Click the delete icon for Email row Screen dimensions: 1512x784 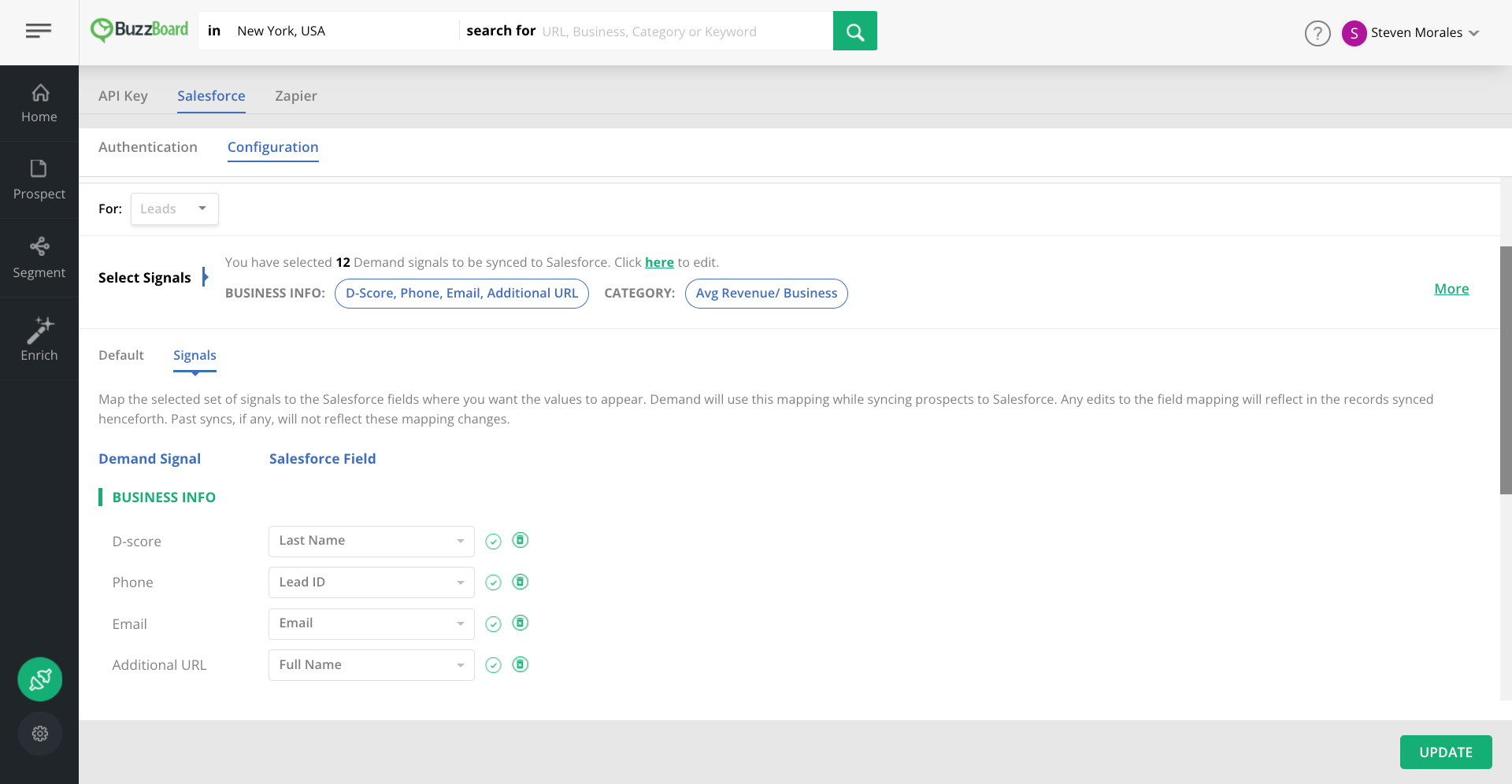(521, 623)
